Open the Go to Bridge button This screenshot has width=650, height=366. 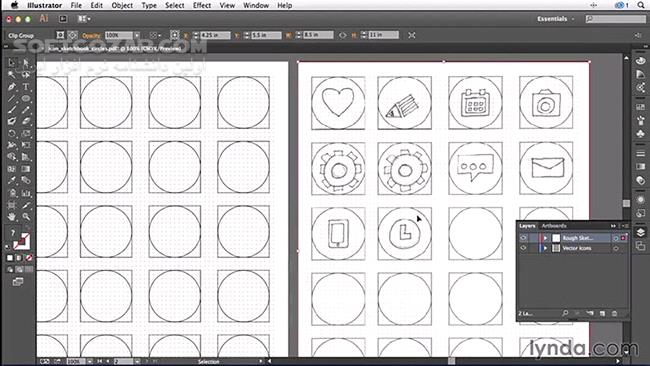point(63,19)
